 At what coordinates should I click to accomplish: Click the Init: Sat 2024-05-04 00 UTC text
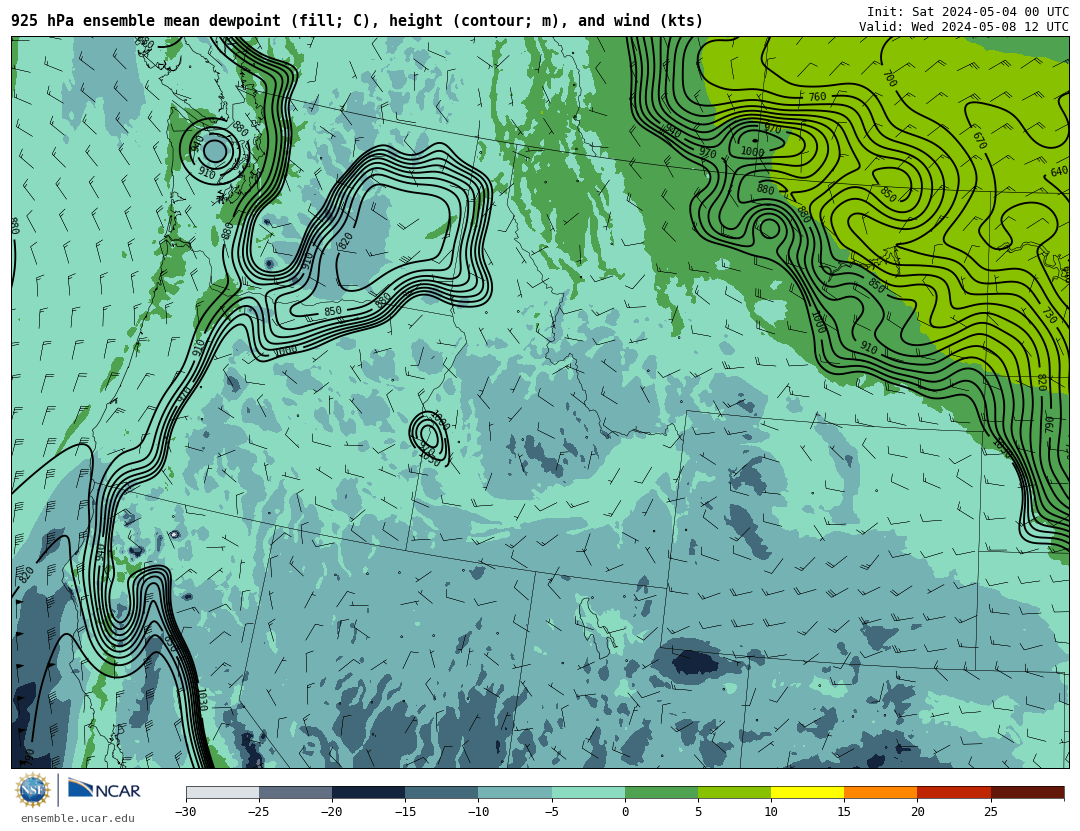coord(968,12)
